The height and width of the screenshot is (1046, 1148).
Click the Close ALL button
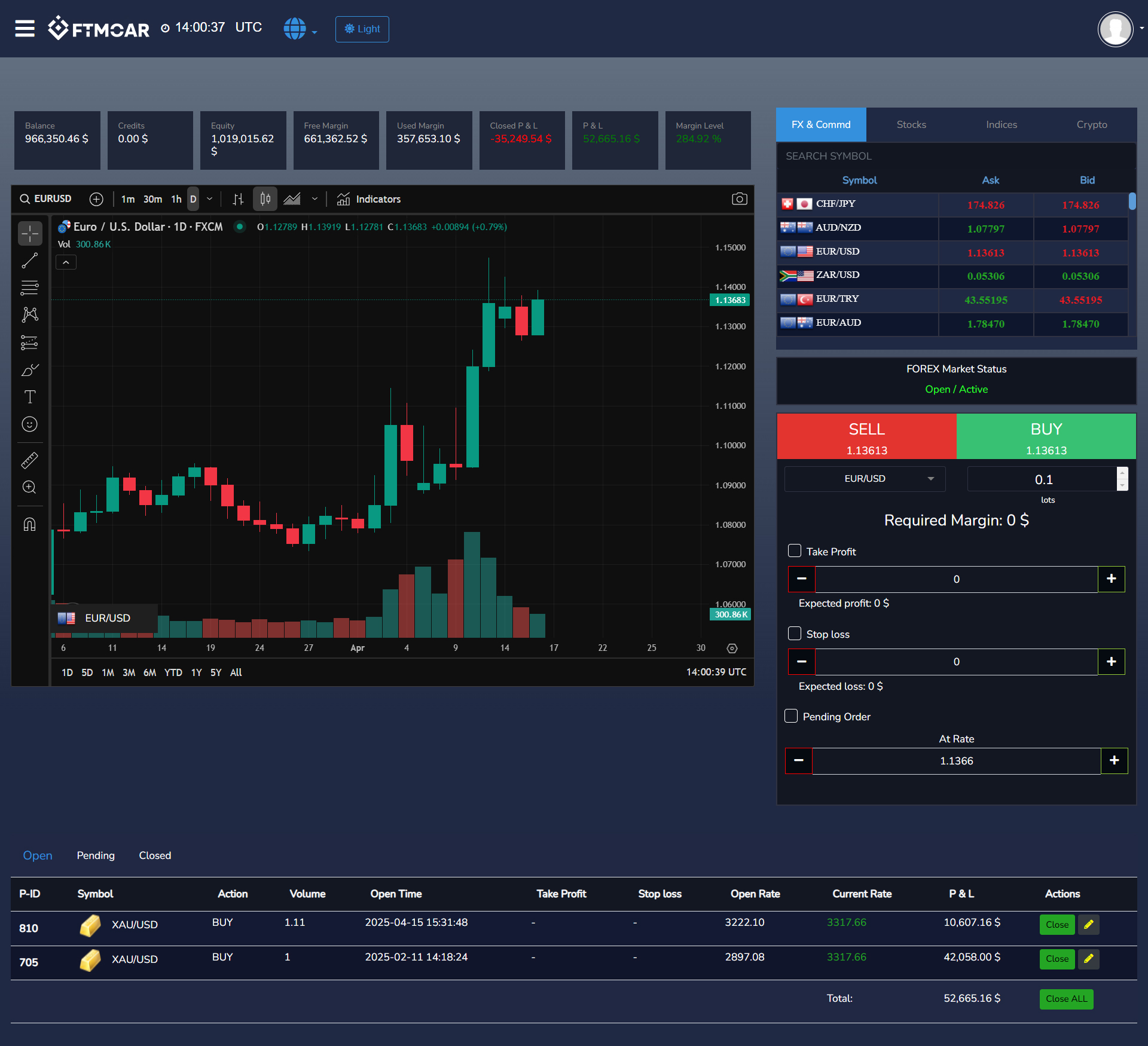[x=1066, y=999]
